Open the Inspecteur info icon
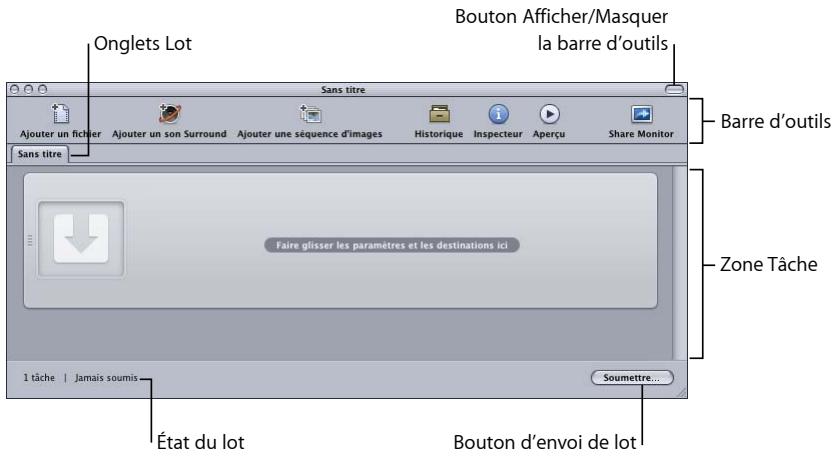This screenshot has width=835, height=459. [x=499, y=115]
